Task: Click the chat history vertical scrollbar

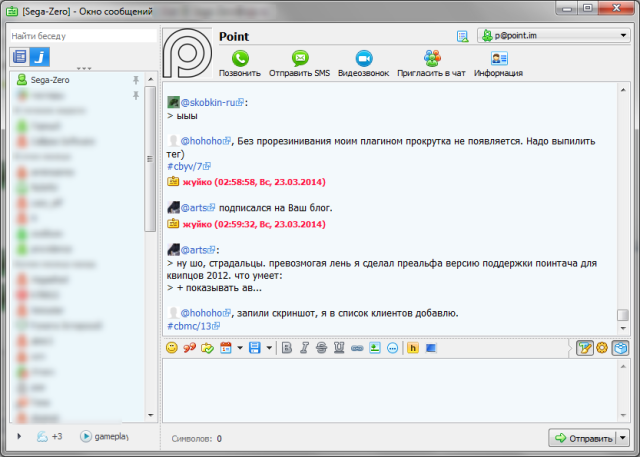Action: 622,200
